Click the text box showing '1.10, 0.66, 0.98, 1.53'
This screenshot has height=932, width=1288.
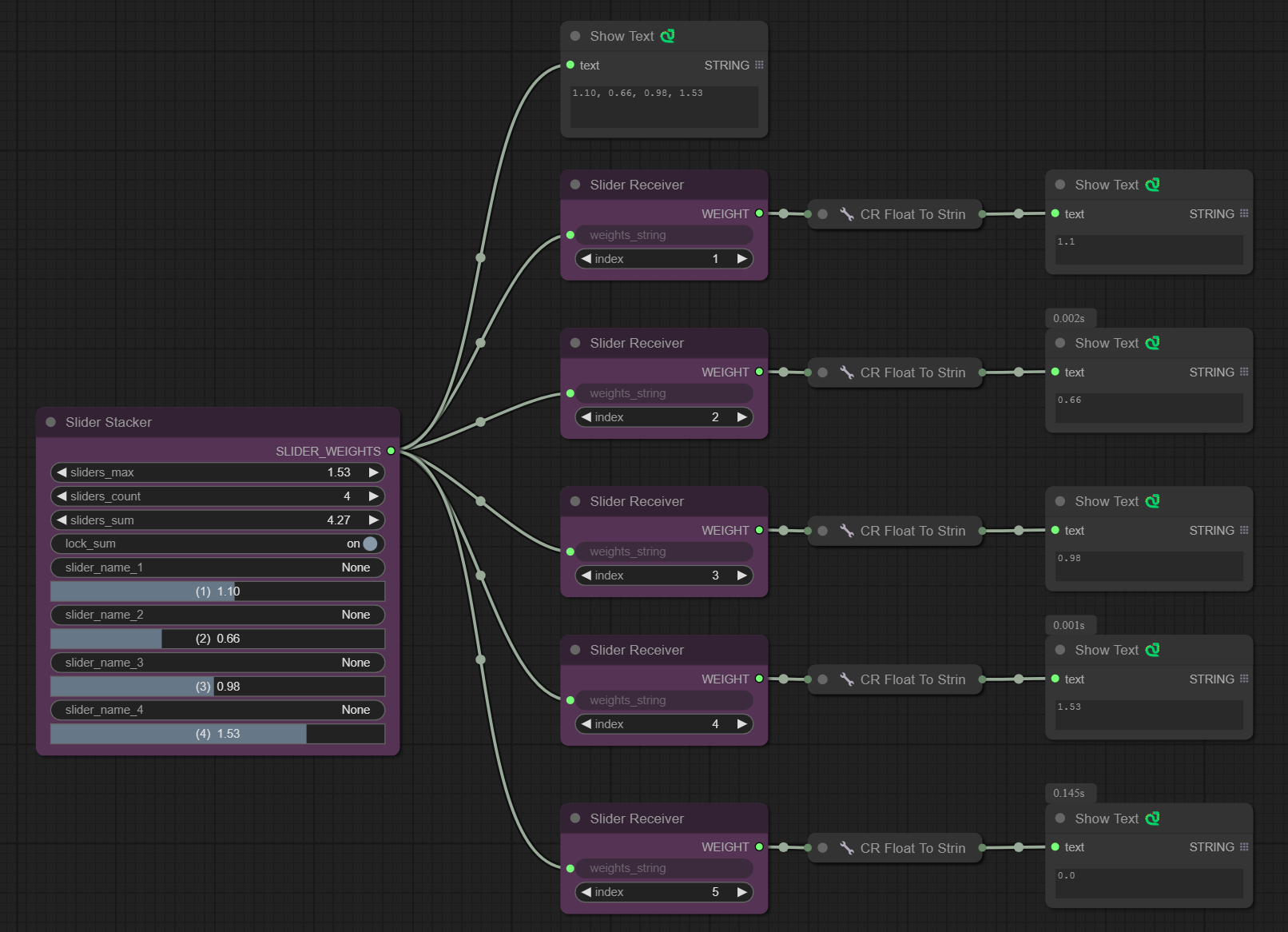coord(664,106)
